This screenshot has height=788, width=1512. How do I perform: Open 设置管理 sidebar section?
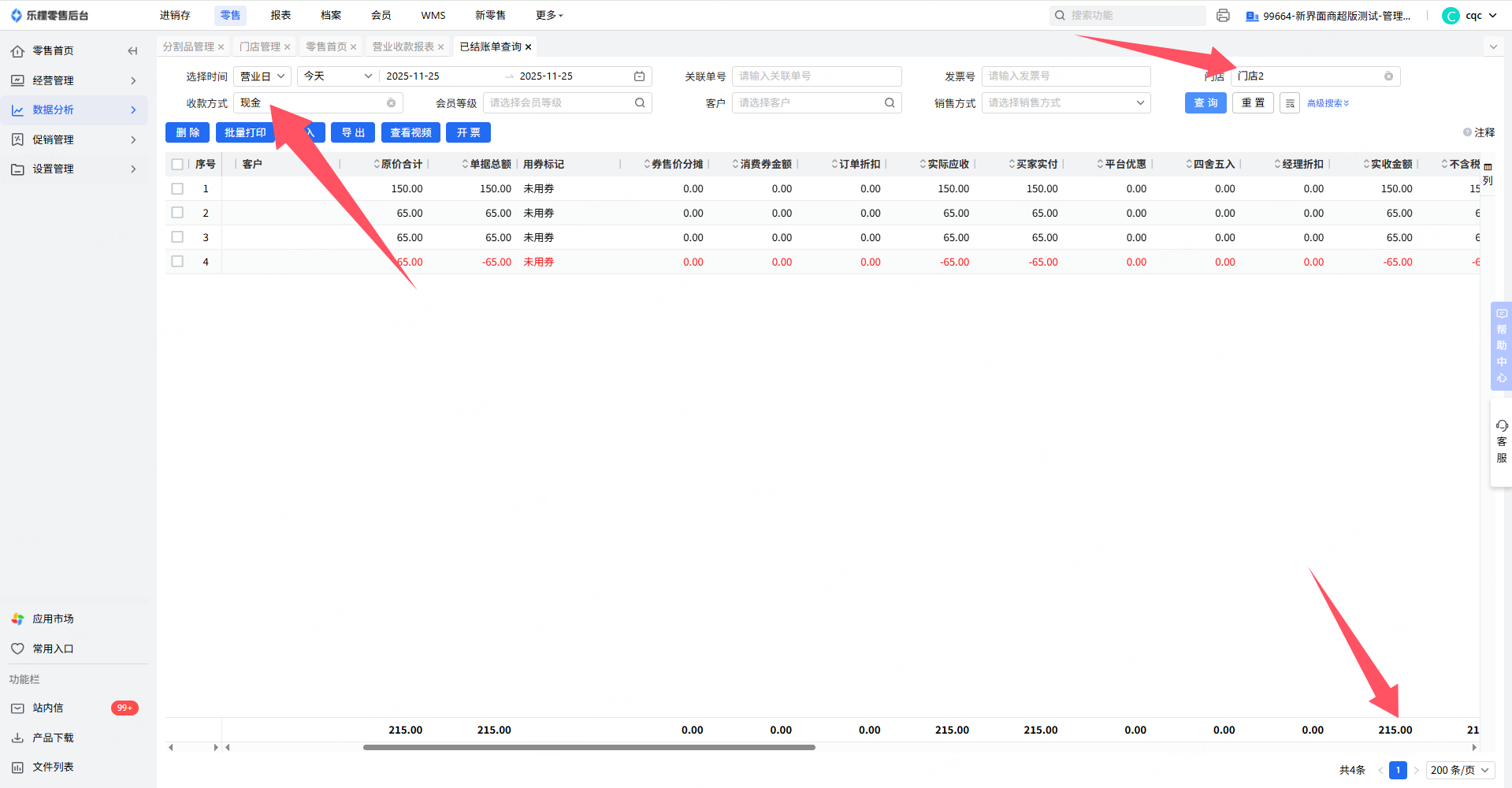74,169
